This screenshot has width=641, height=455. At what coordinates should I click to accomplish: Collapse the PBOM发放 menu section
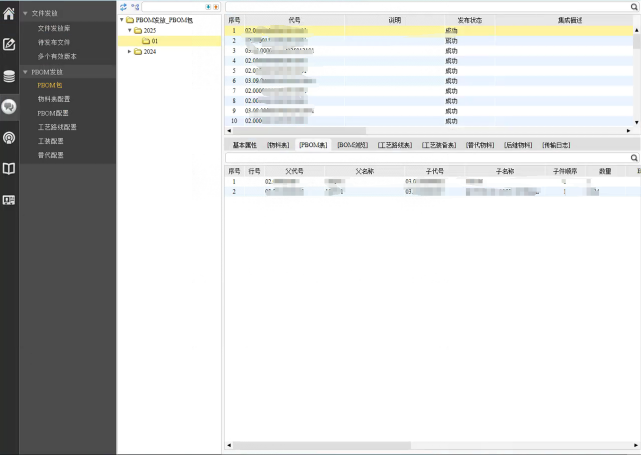click(25, 72)
